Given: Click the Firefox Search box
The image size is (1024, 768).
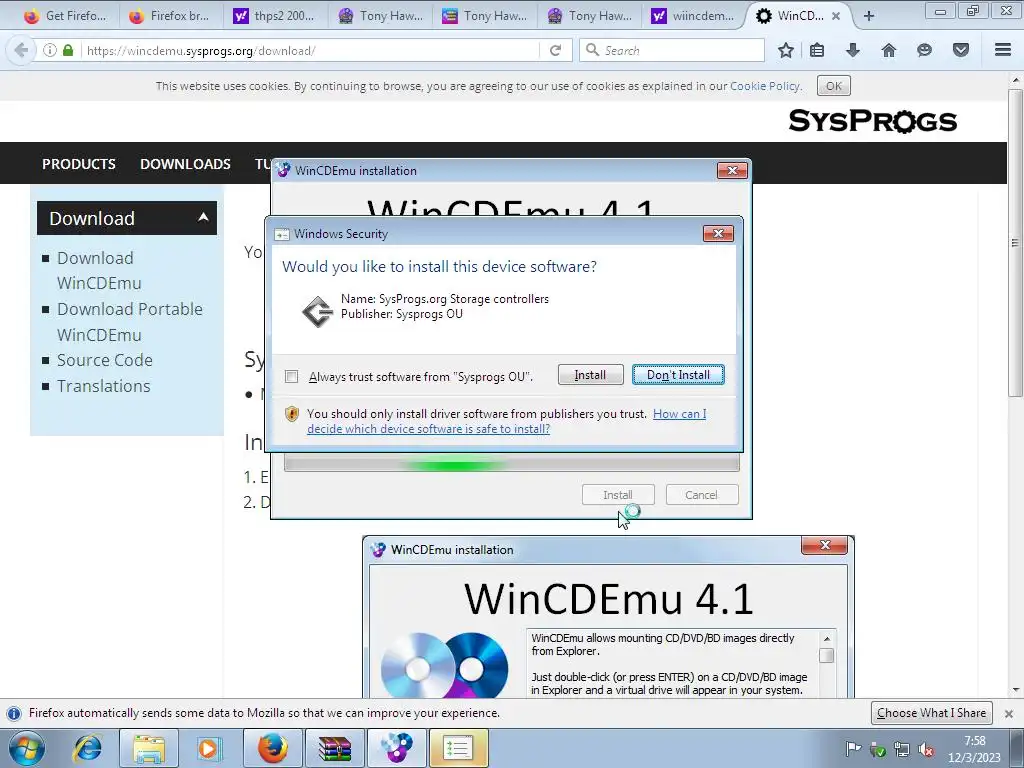Looking at the screenshot, I should pos(673,50).
